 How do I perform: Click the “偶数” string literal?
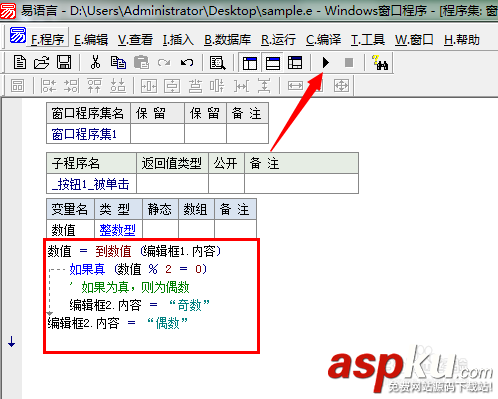pyautogui.click(x=167, y=323)
